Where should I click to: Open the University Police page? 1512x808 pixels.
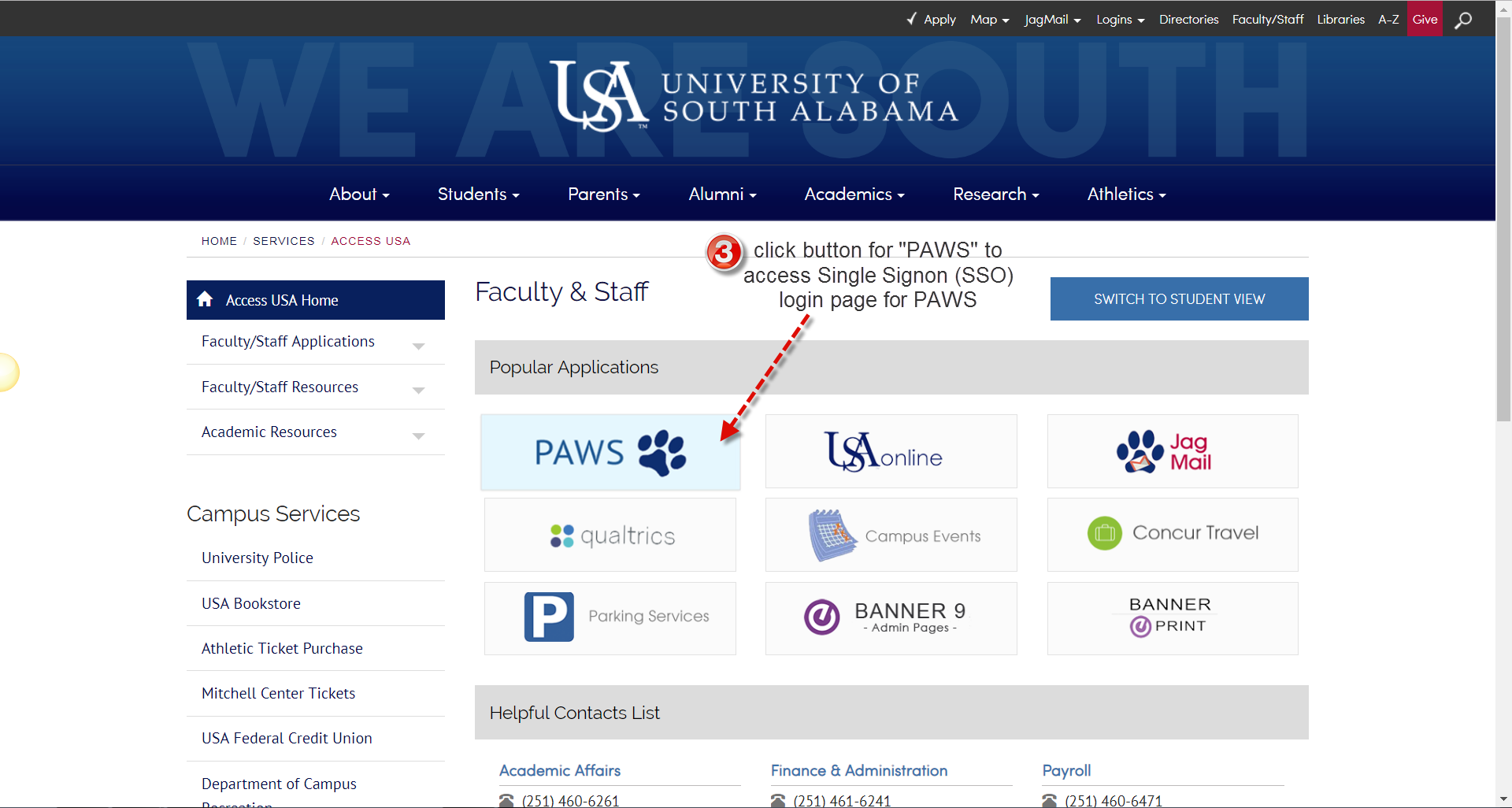point(258,557)
